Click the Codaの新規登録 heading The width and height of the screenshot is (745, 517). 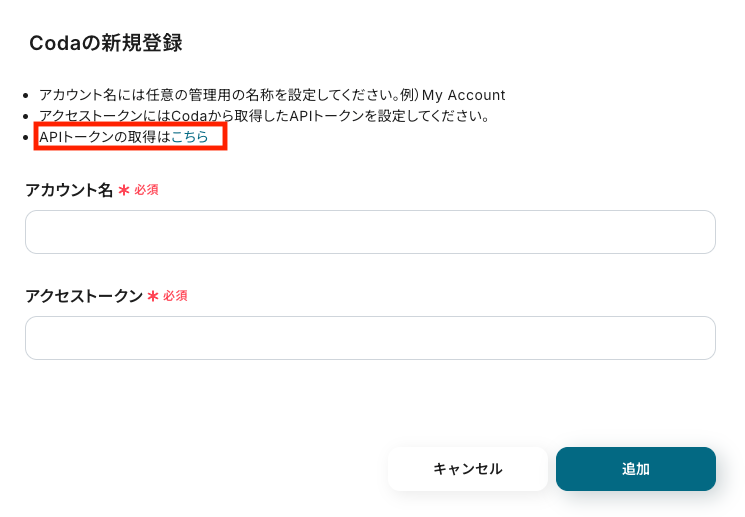point(105,43)
